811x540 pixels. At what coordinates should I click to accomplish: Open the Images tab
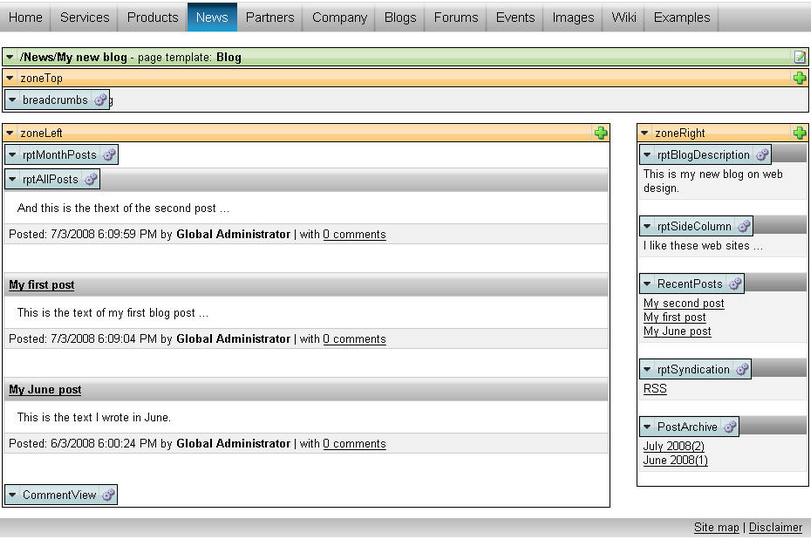coord(573,17)
